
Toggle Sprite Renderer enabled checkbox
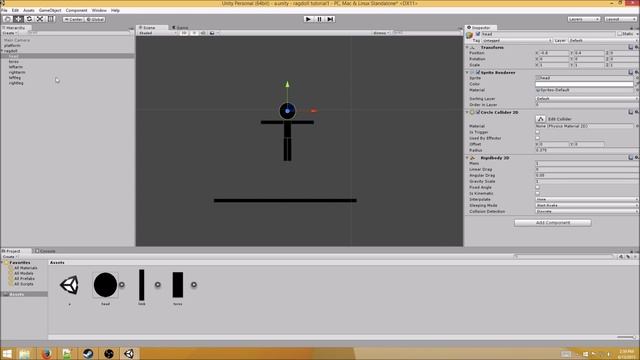478,72
